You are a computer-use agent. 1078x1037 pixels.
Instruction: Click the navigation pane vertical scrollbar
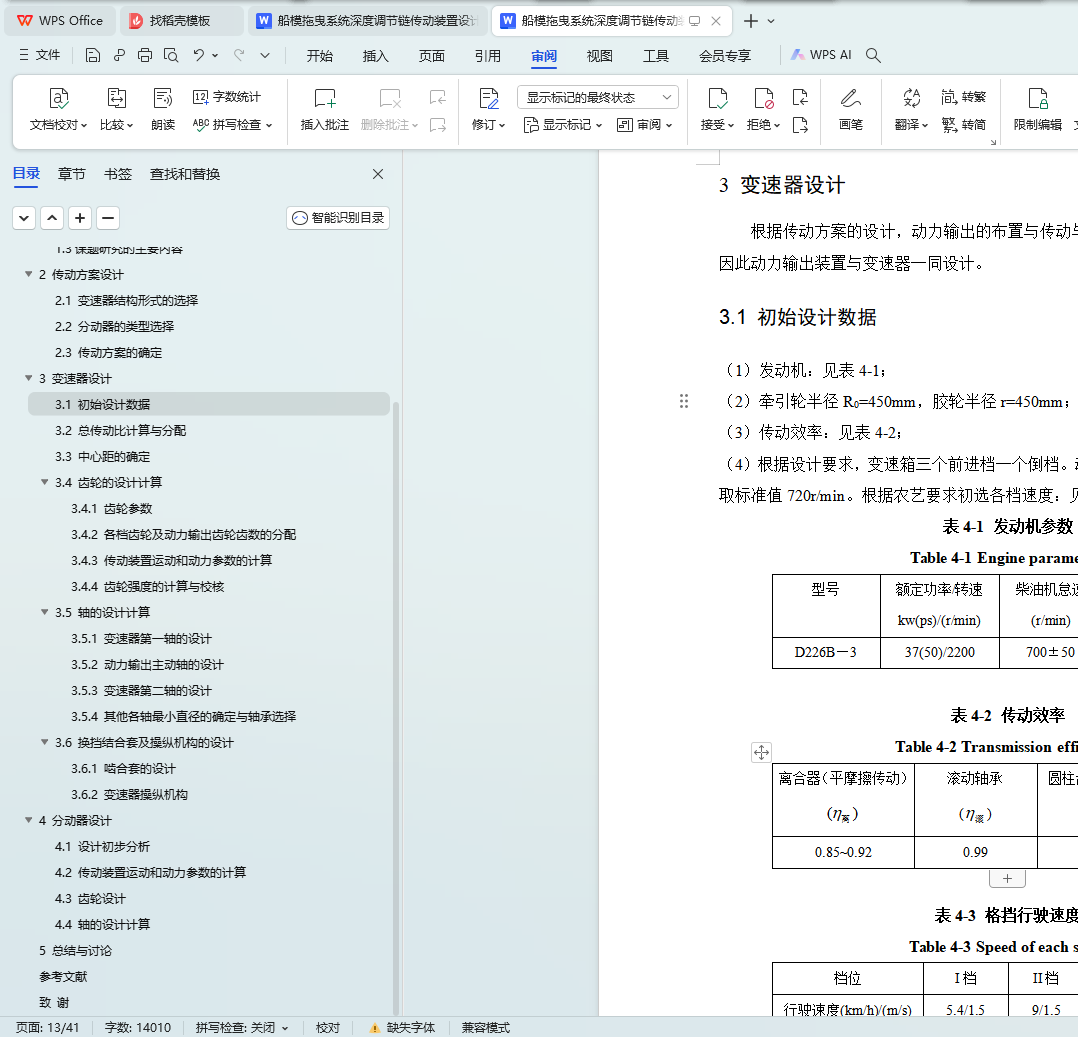pos(395,708)
